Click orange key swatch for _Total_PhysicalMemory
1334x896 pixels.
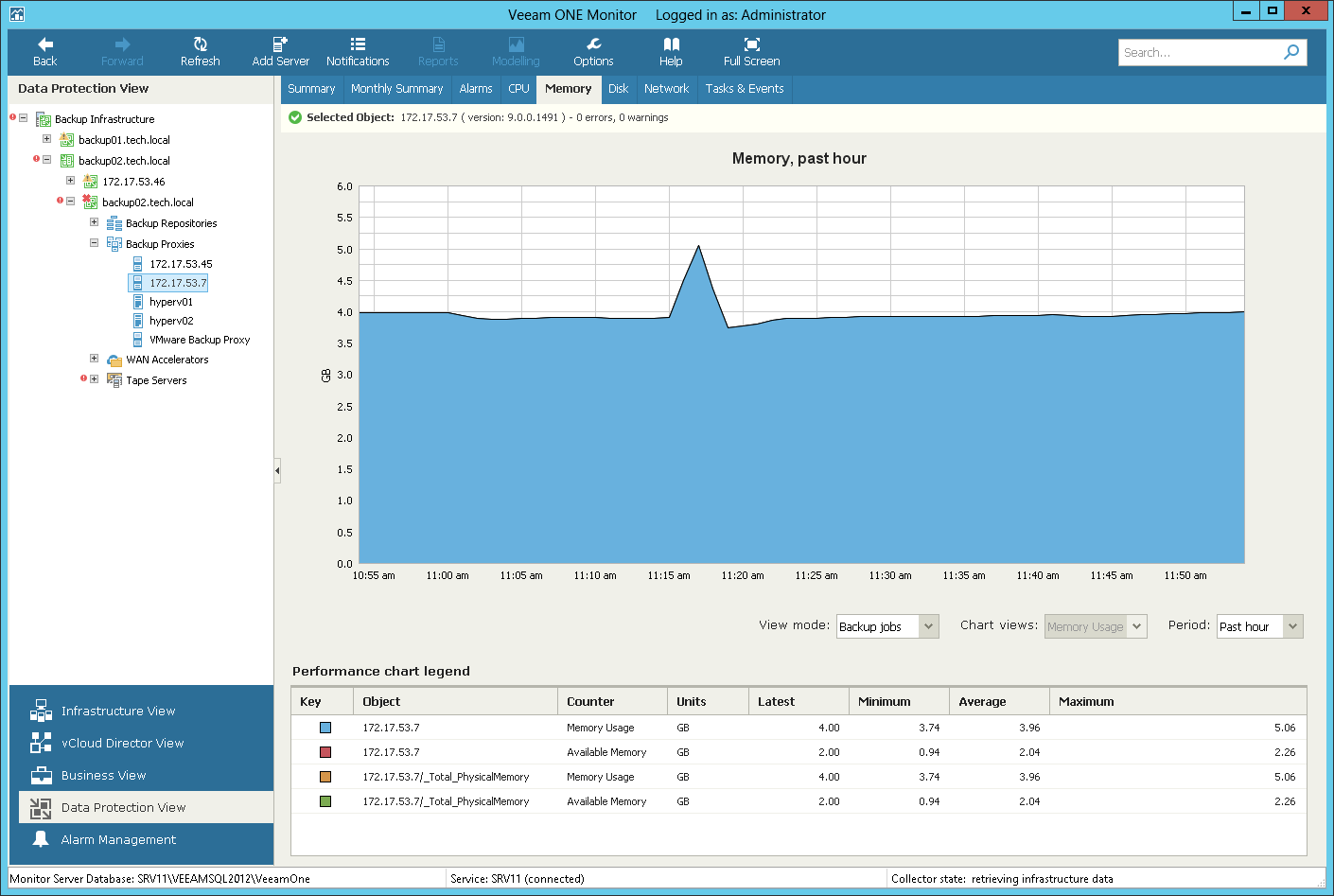pyautogui.click(x=325, y=777)
